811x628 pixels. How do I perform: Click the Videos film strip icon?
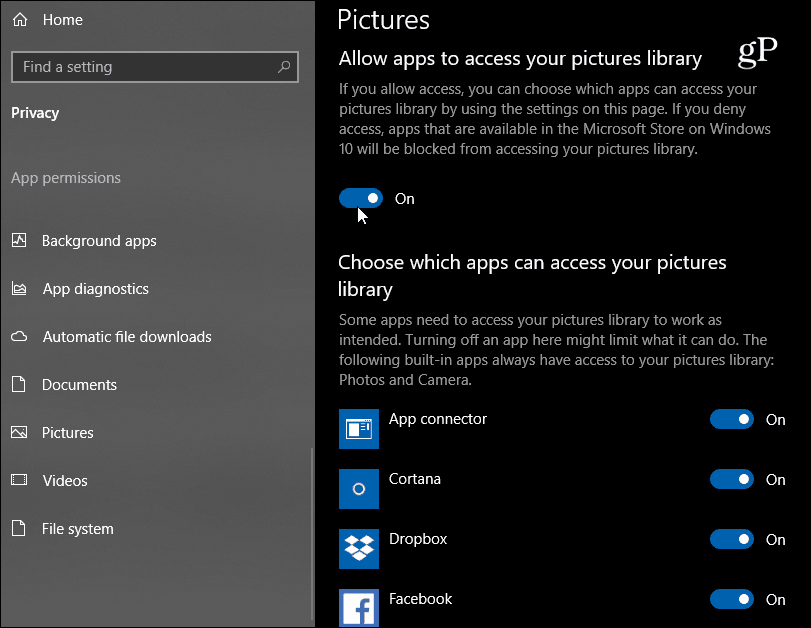tap(19, 480)
